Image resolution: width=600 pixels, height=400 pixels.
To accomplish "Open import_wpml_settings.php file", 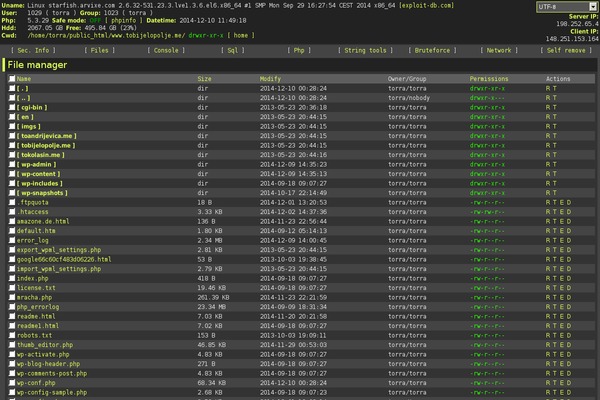I will [59, 269].
